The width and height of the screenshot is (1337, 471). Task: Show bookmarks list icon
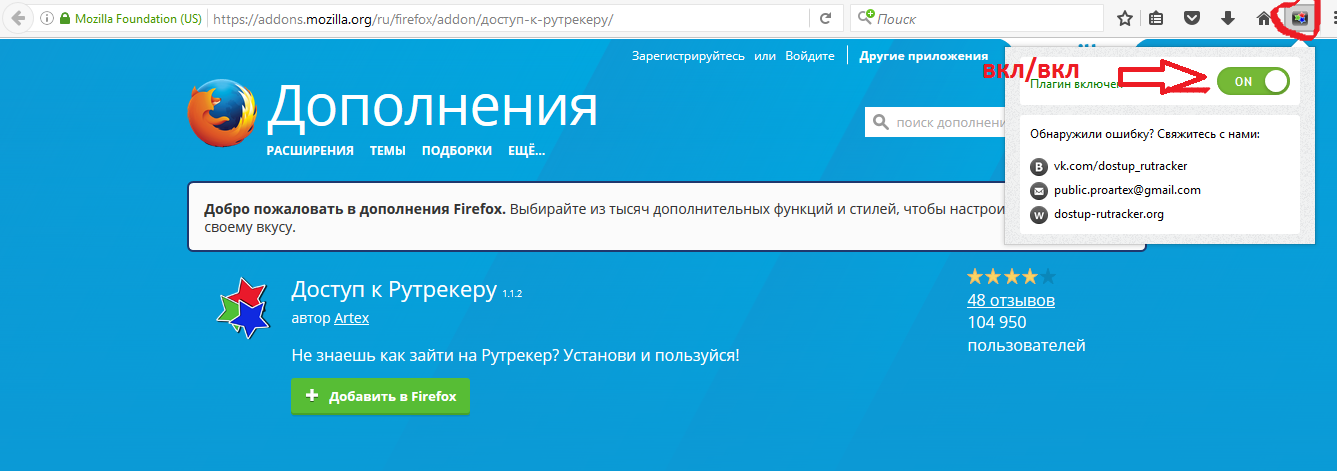(x=1157, y=18)
